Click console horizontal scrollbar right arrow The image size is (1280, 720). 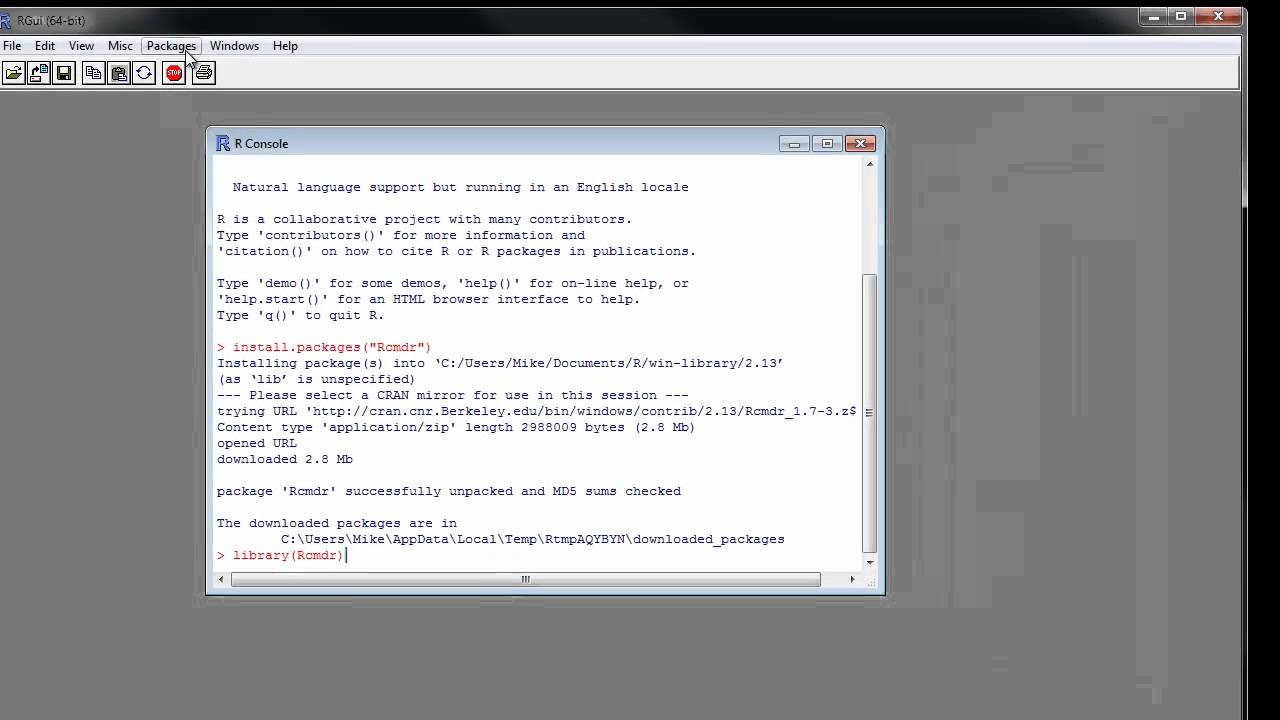click(852, 579)
